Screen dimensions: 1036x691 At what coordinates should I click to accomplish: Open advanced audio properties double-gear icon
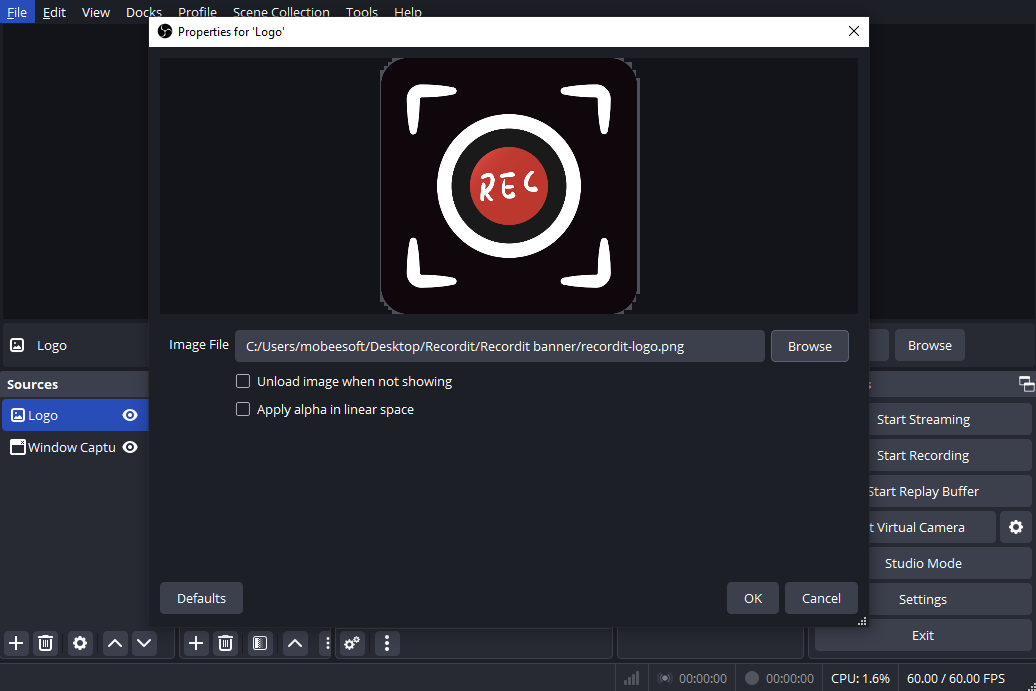pyautogui.click(x=352, y=643)
